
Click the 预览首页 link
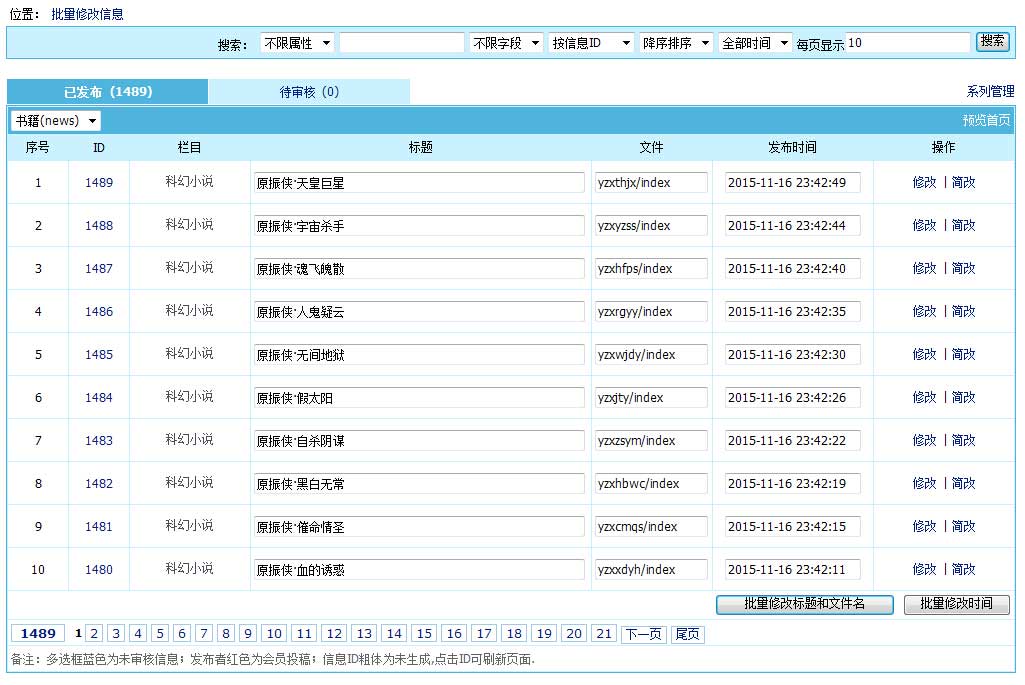point(985,121)
